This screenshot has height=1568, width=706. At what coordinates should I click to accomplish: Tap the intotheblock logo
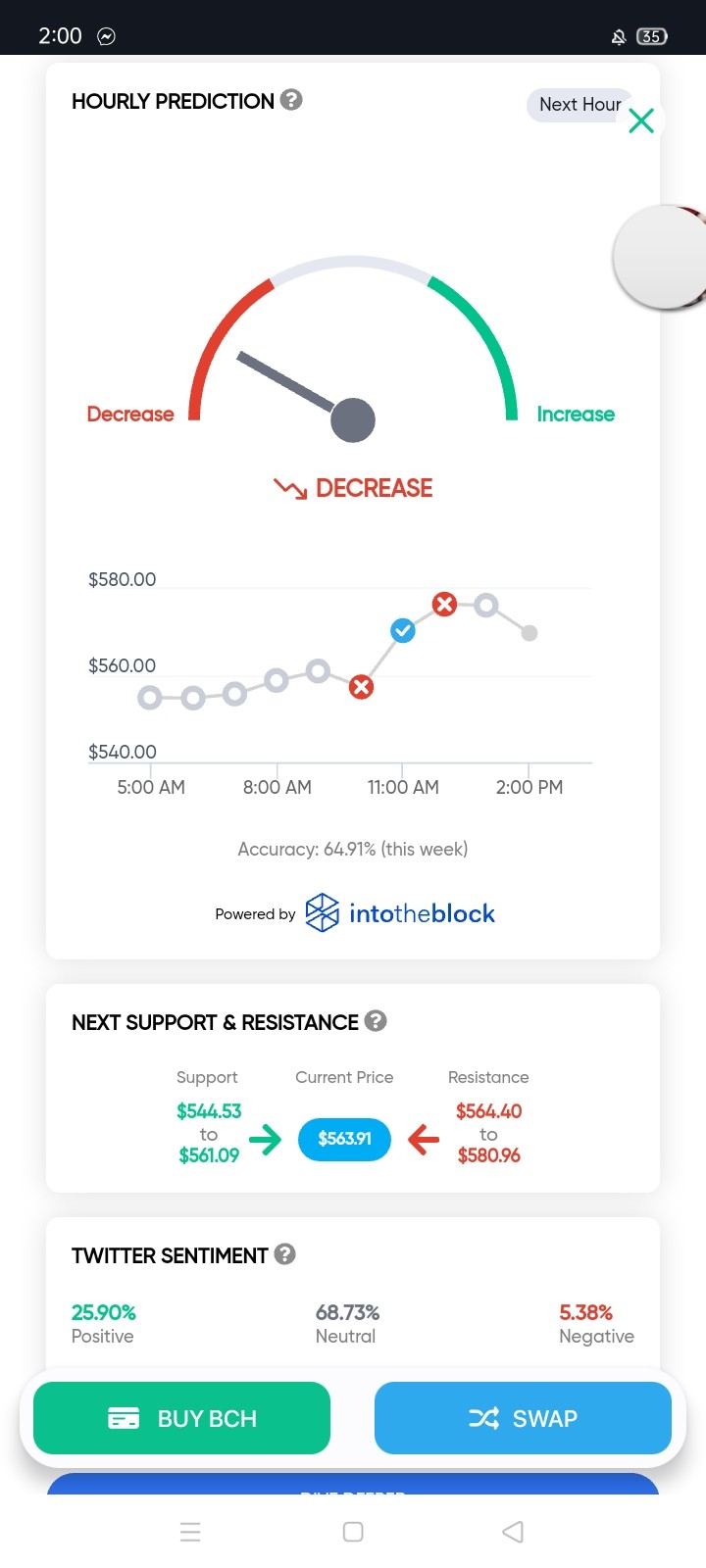coord(400,913)
